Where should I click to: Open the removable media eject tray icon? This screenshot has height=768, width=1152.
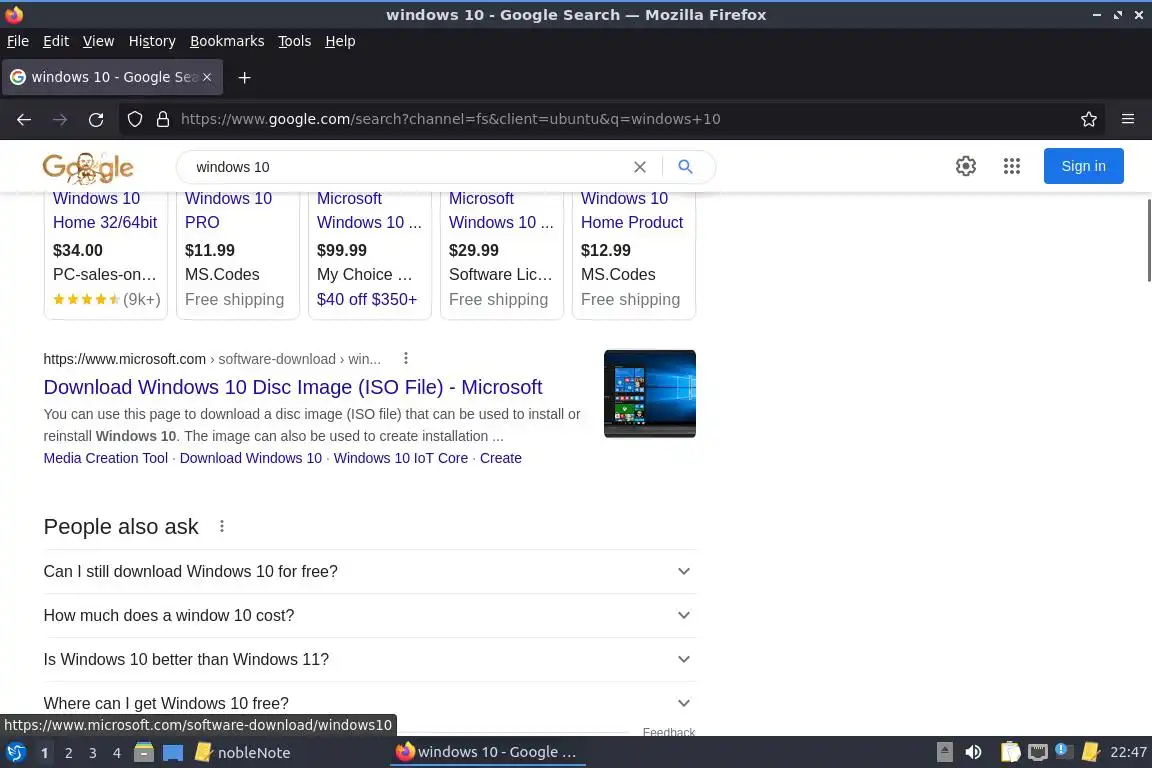pyautogui.click(x=945, y=752)
